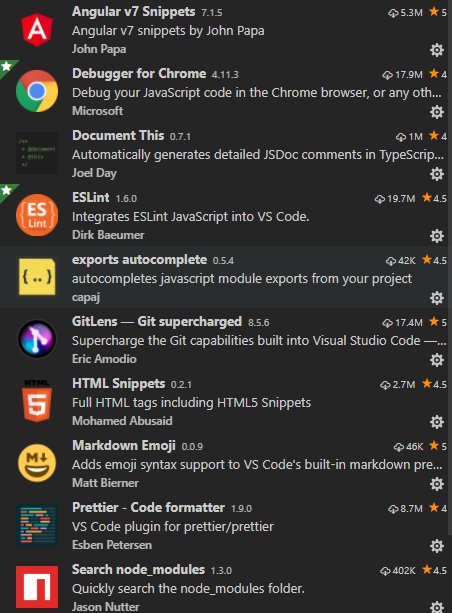This screenshot has height=613, width=452.
Task: Click the GitLens extension icon
Action: point(37,339)
